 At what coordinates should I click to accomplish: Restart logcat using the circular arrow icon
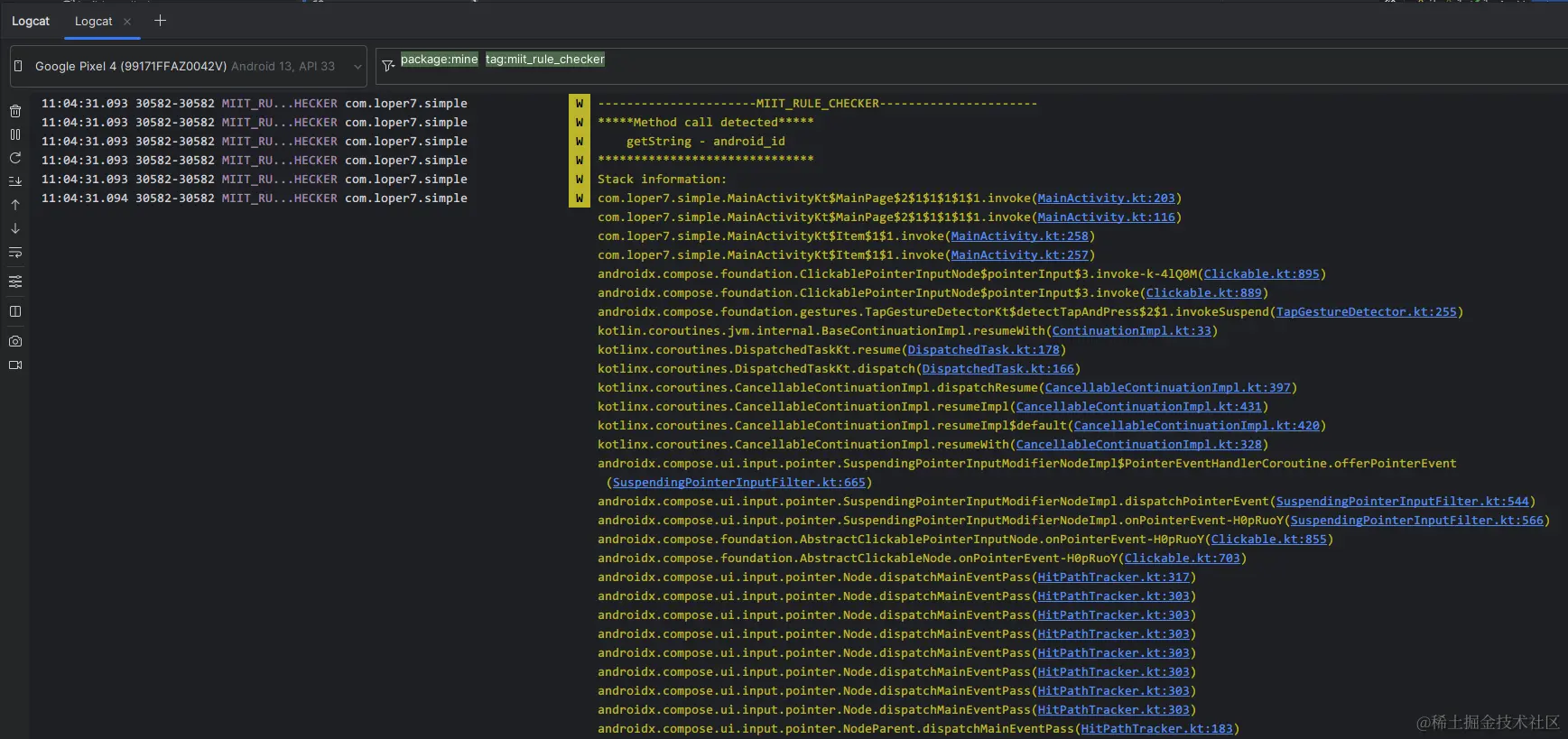tap(15, 158)
